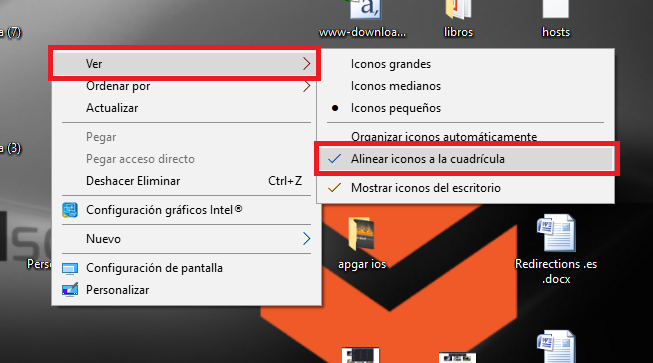653x363 pixels.
Task: Select Iconos pequeños radio option
Action: [x=465, y=108]
